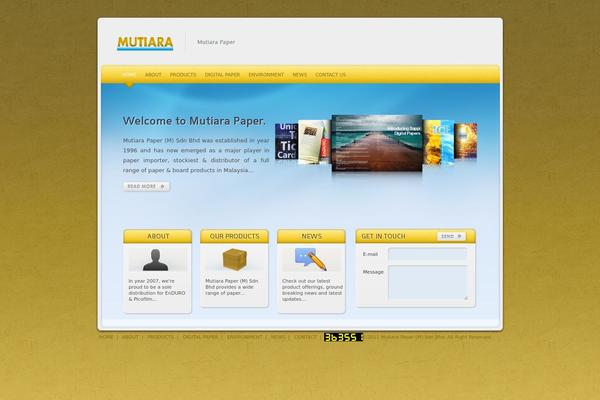Click the 'Welcome to Mutiara Paper.' heading
This screenshot has height=400, width=600.
click(194, 121)
